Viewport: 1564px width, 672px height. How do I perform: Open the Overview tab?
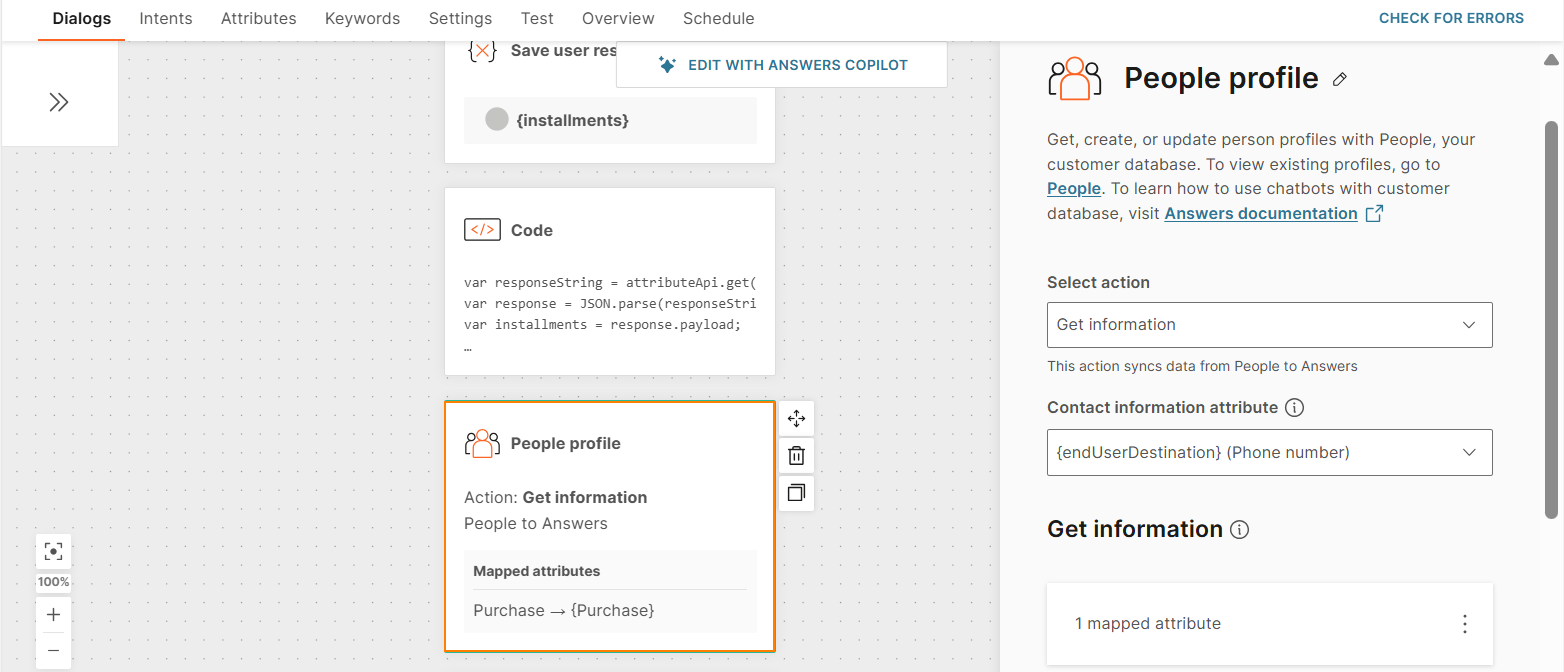coord(618,18)
